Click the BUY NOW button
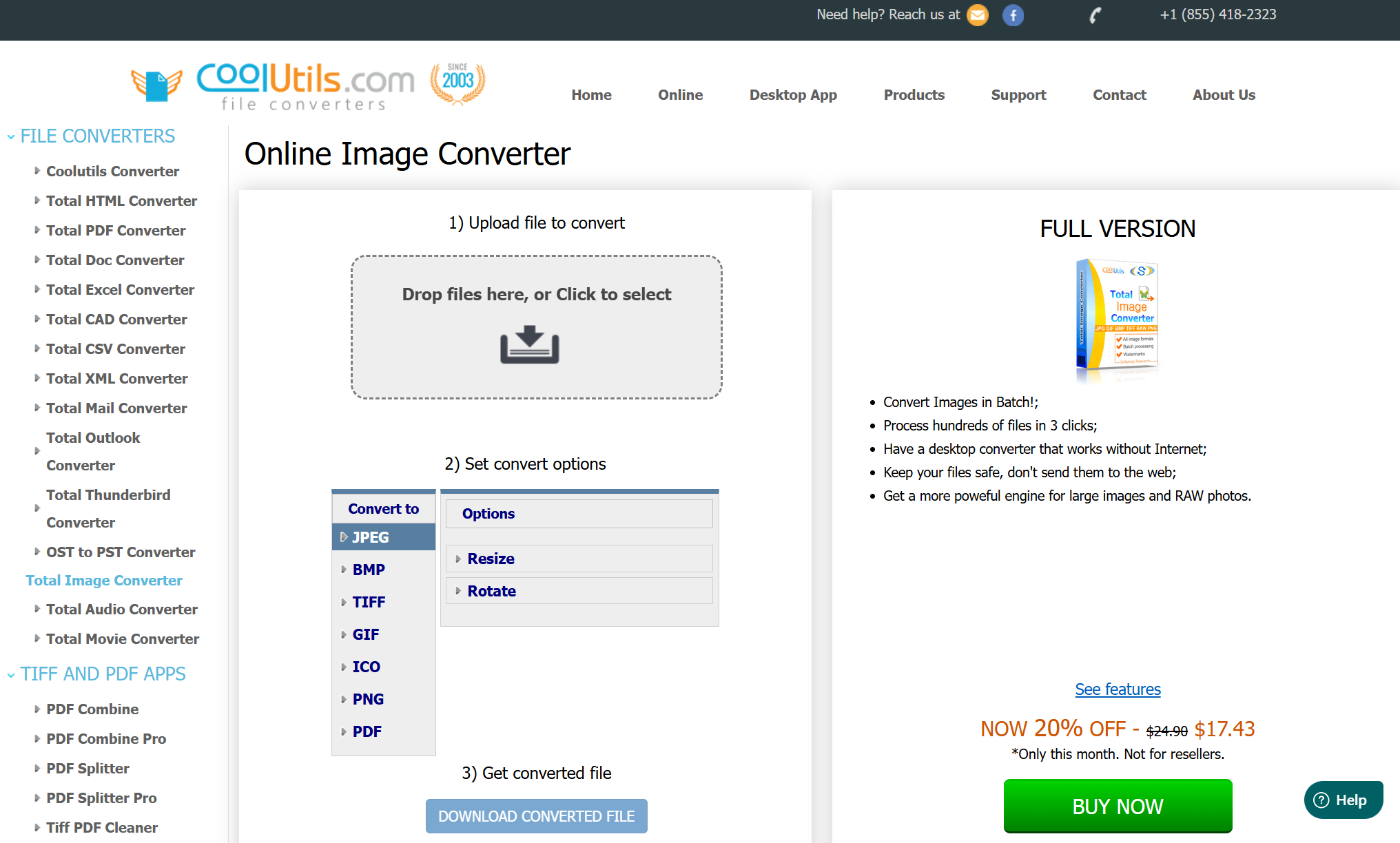Screen dimensions: 1400x843 [x=1117, y=806]
